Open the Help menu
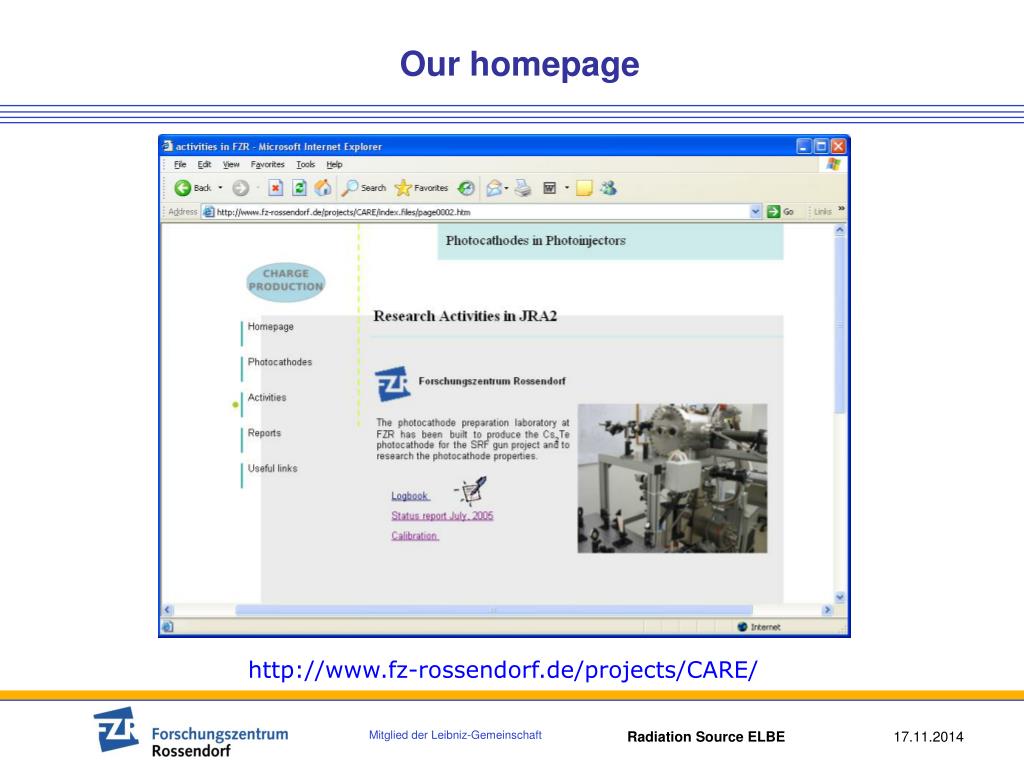 (x=334, y=165)
